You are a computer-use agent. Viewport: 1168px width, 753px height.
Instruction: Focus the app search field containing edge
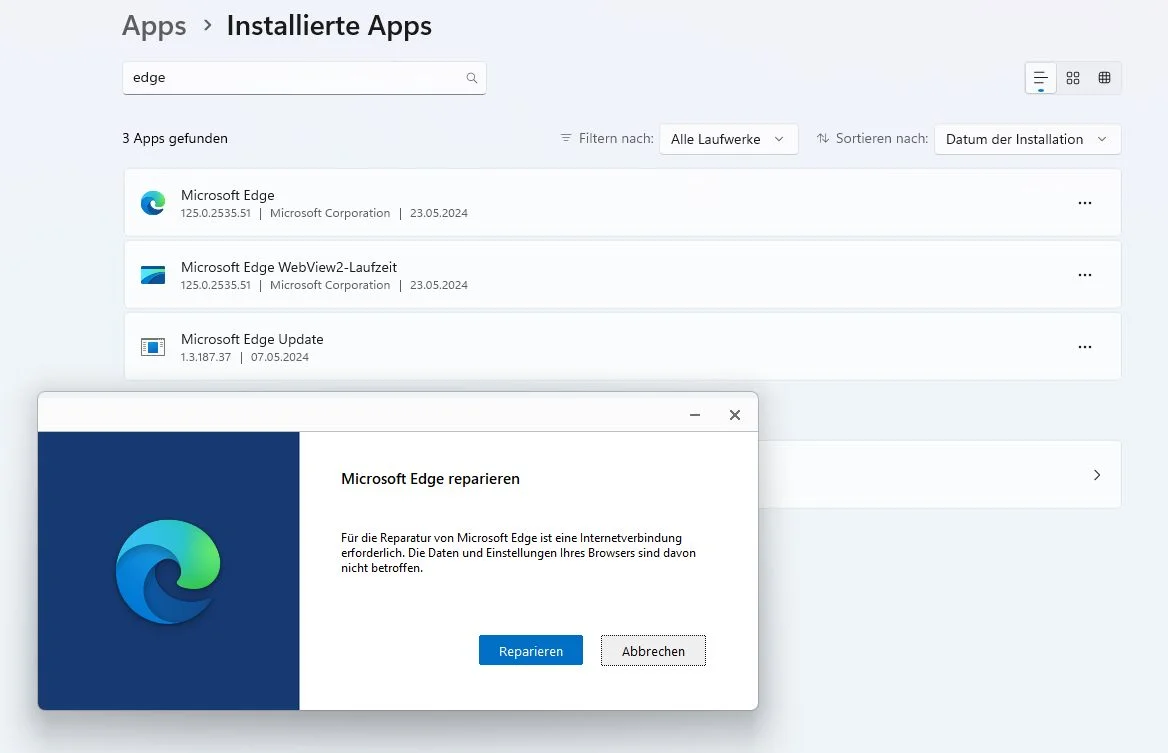pos(304,78)
